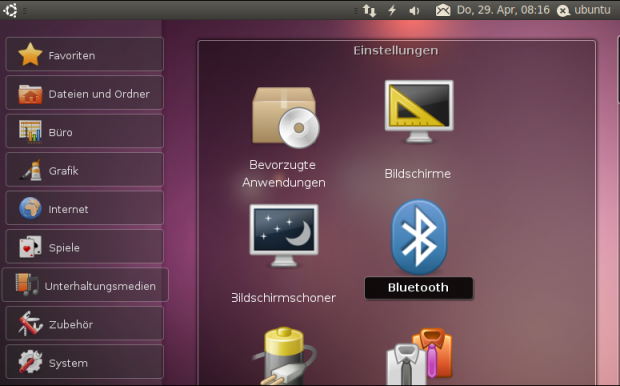620x386 pixels.
Task: Click the power lightning bolt indicator
Action: pos(392,10)
